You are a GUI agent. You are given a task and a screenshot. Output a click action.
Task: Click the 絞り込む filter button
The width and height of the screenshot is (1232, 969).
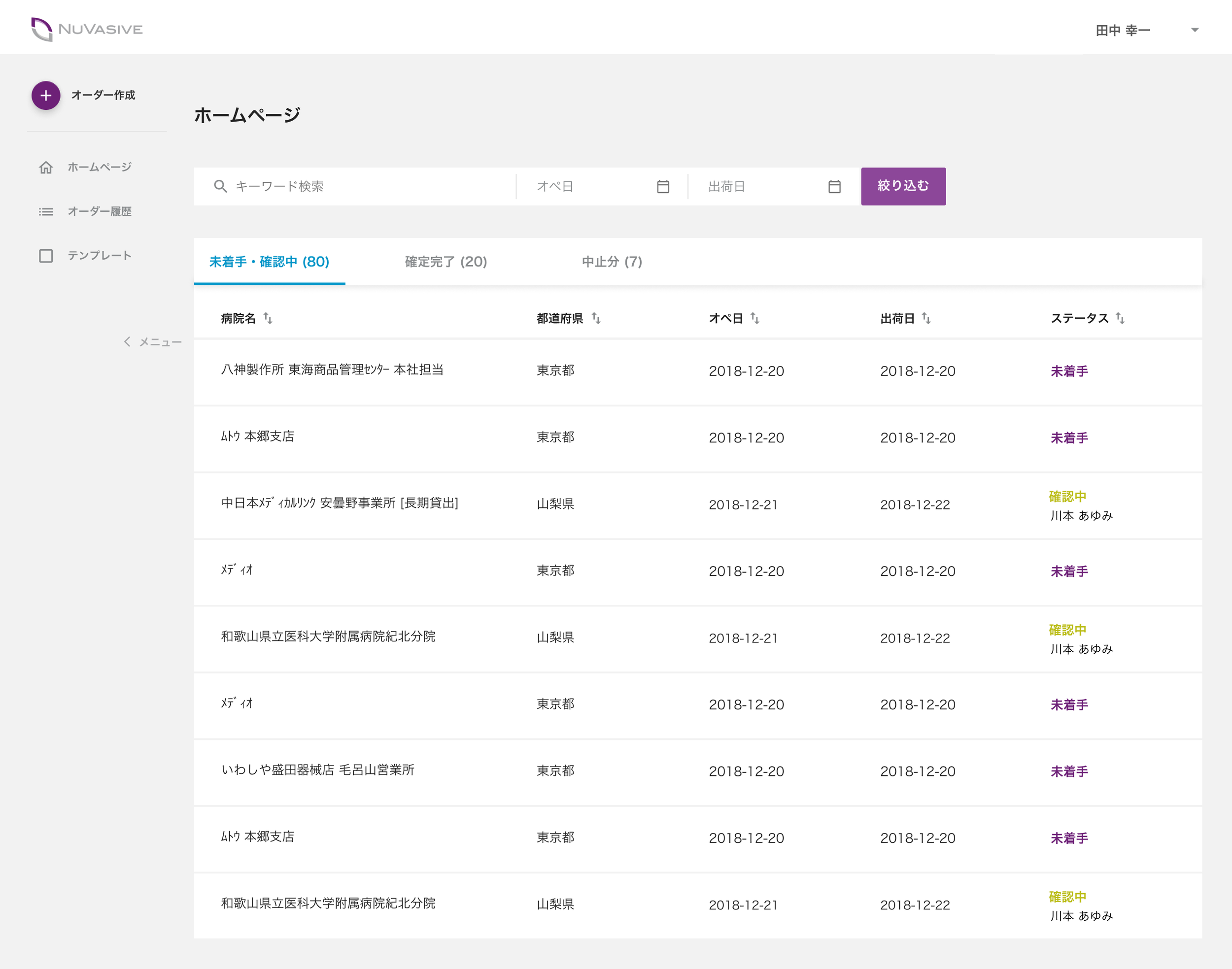point(903,186)
